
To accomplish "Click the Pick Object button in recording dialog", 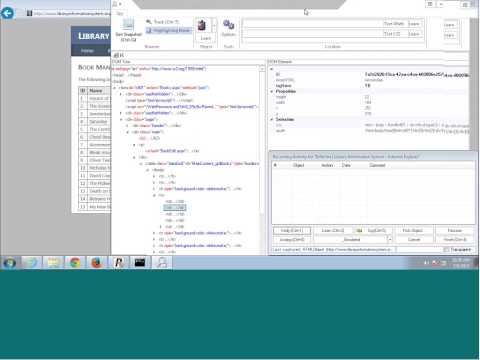I will [x=413, y=231].
